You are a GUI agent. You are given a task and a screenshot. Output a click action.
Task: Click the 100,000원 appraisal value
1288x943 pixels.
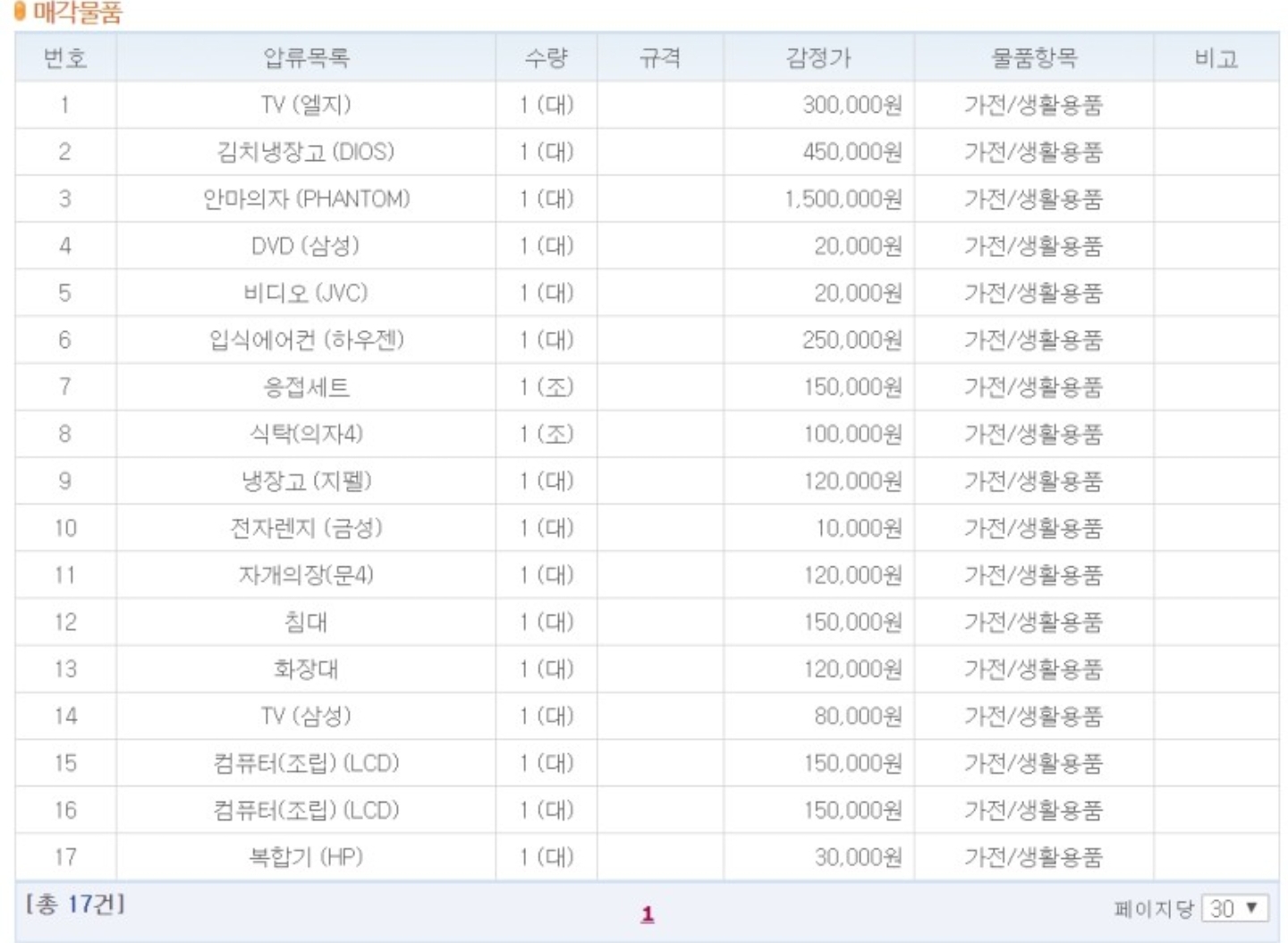click(852, 434)
